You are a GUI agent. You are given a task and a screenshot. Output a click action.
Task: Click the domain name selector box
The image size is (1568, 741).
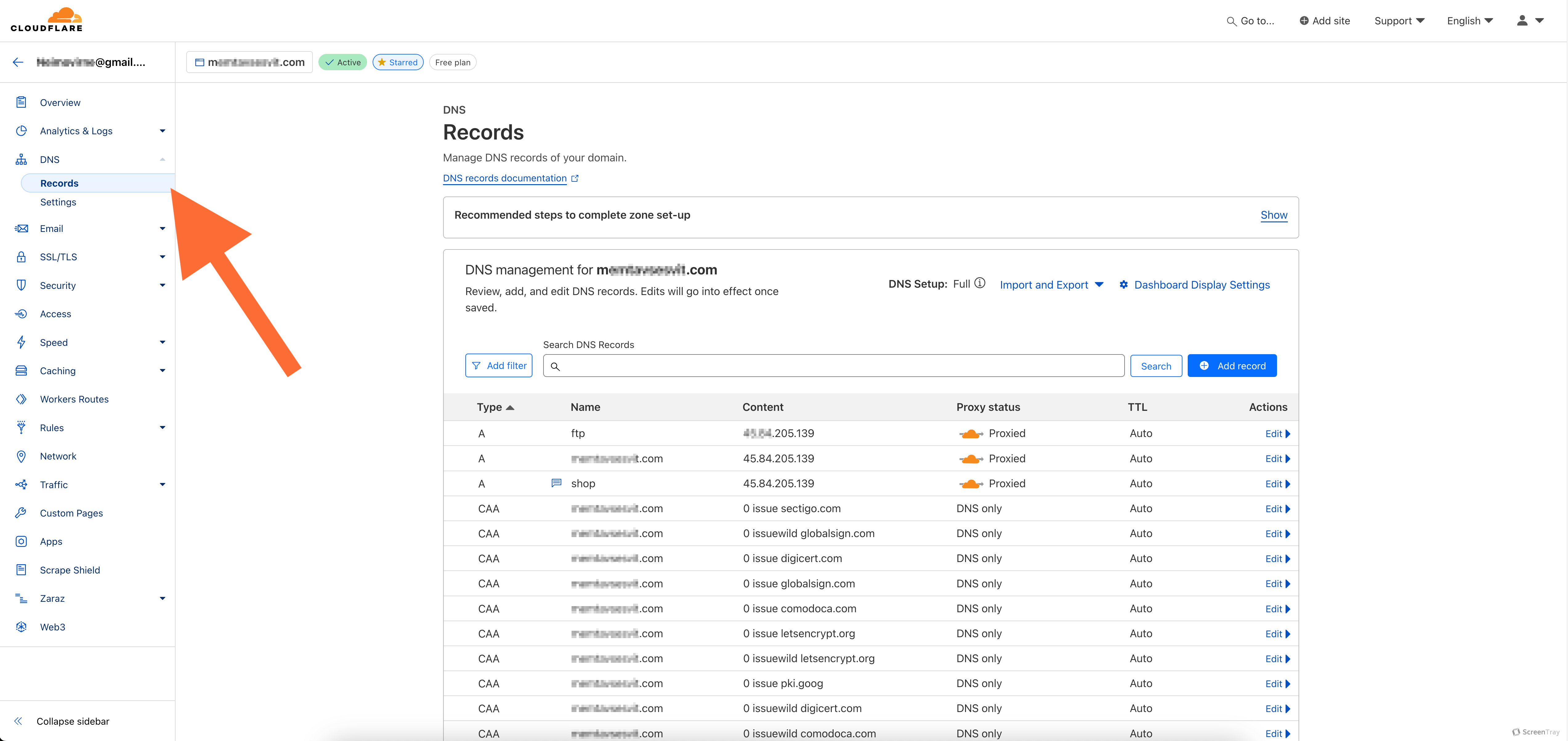(249, 62)
